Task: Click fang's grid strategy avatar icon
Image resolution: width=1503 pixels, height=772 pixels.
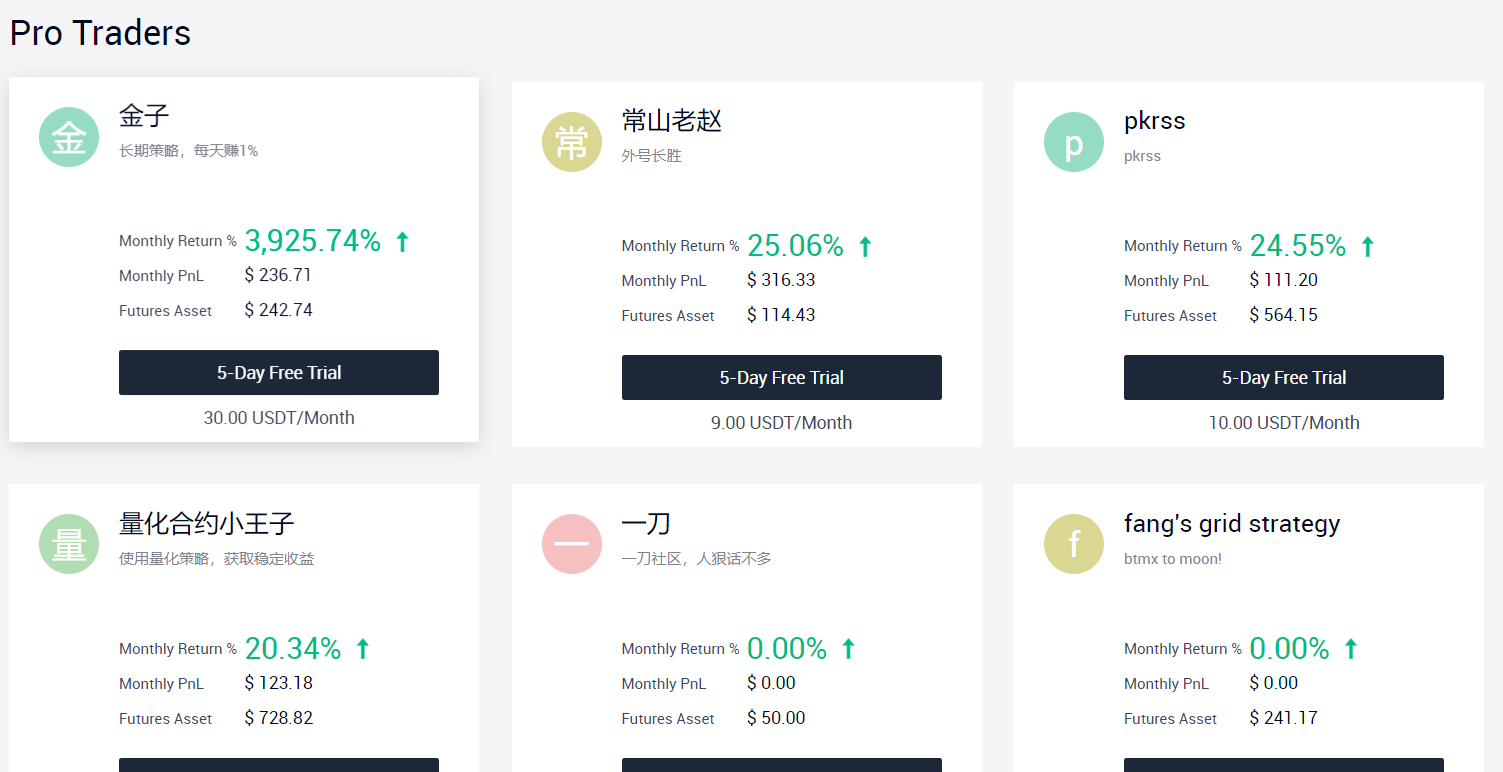Action: click(x=1073, y=544)
